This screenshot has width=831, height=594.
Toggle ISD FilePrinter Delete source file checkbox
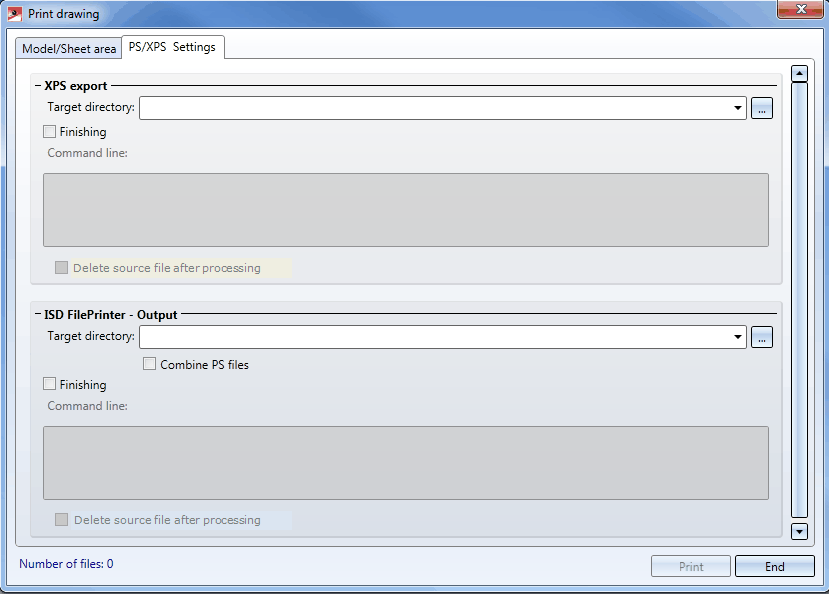(x=62, y=520)
